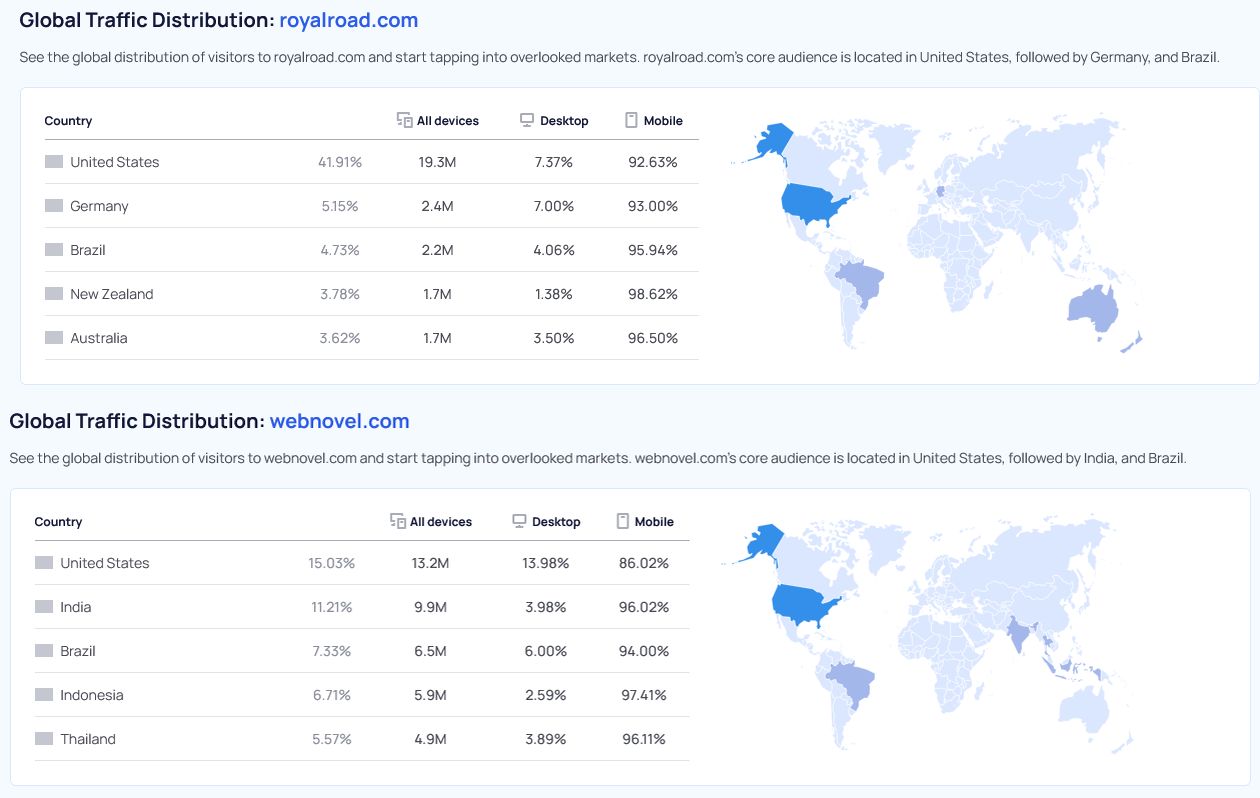The height and width of the screenshot is (798, 1260).
Task: Select the Country column header in webnovel table
Action: click(58, 522)
